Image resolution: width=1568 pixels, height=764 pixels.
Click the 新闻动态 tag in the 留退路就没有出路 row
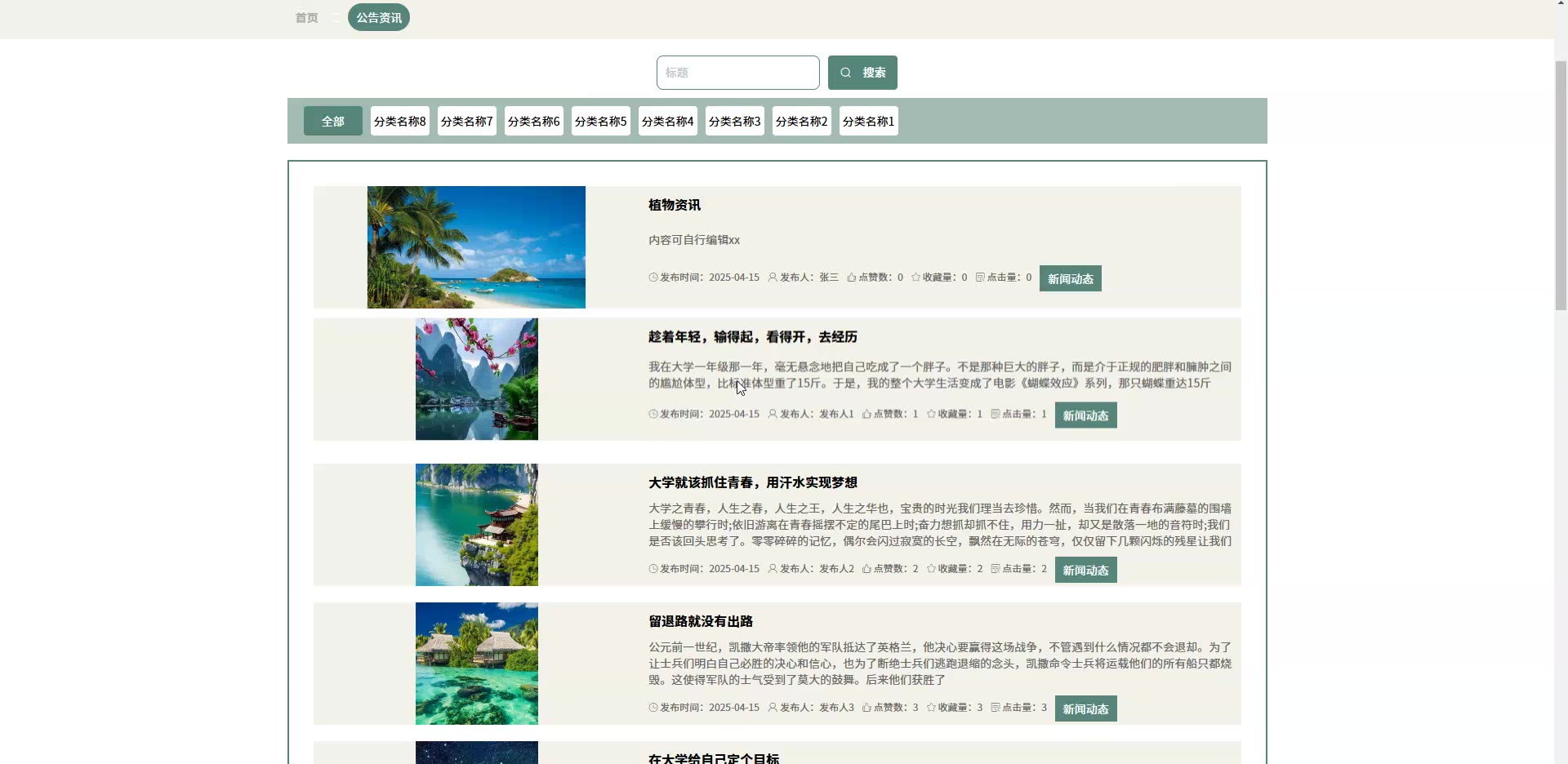tap(1086, 708)
